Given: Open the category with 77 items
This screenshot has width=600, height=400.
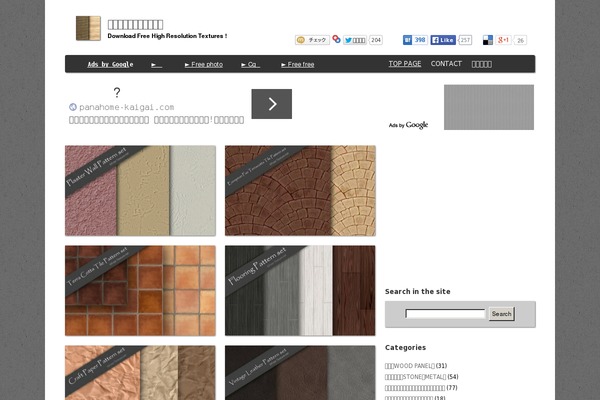Looking at the screenshot, I should coord(421,388).
